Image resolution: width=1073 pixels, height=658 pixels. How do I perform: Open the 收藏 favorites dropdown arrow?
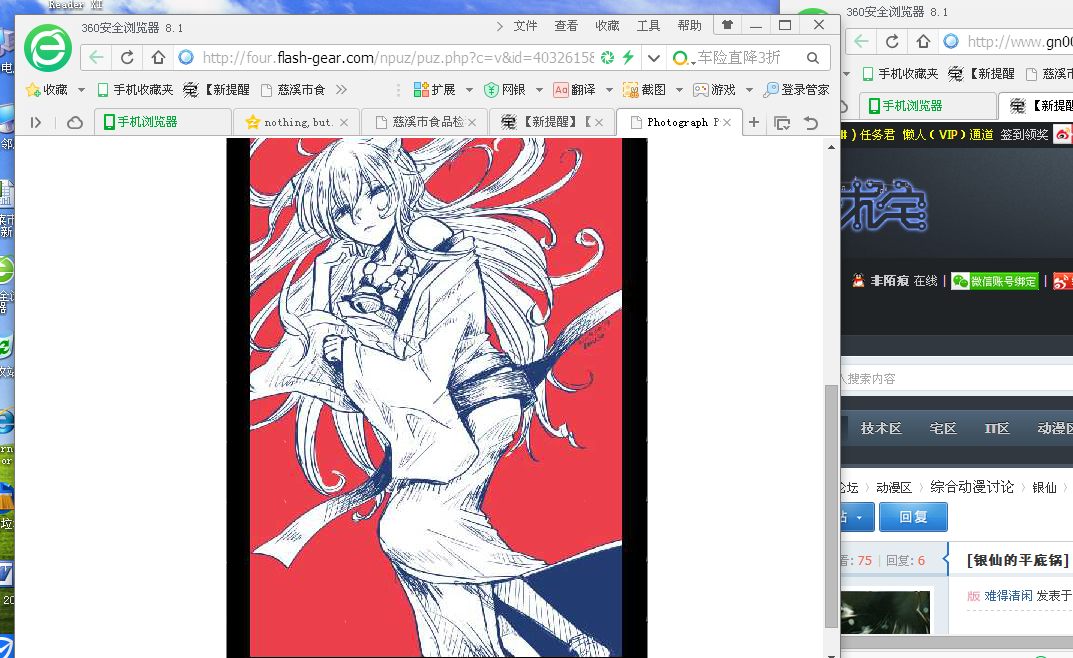(81, 90)
